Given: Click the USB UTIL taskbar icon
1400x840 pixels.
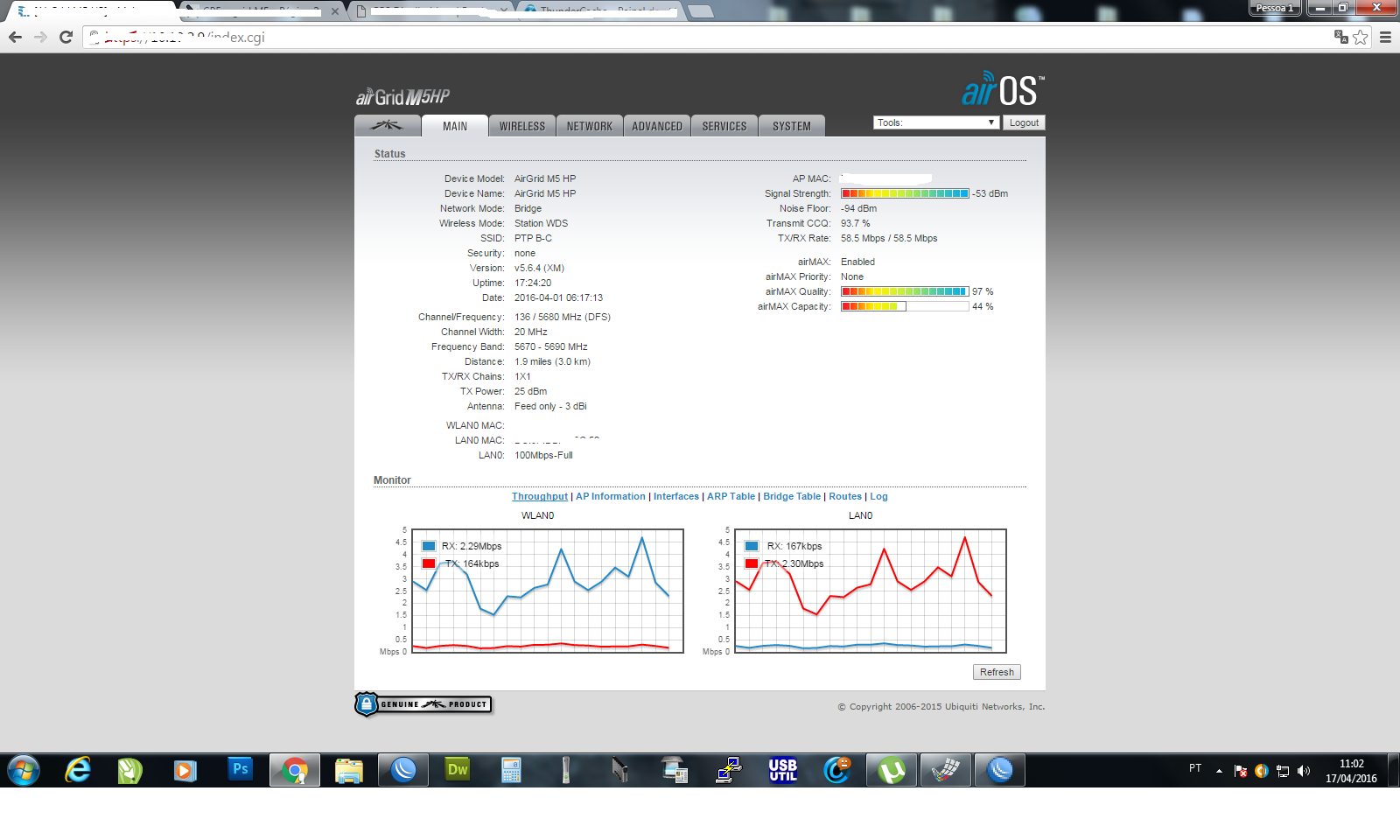Looking at the screenshot, I should (x=783, y=770).
